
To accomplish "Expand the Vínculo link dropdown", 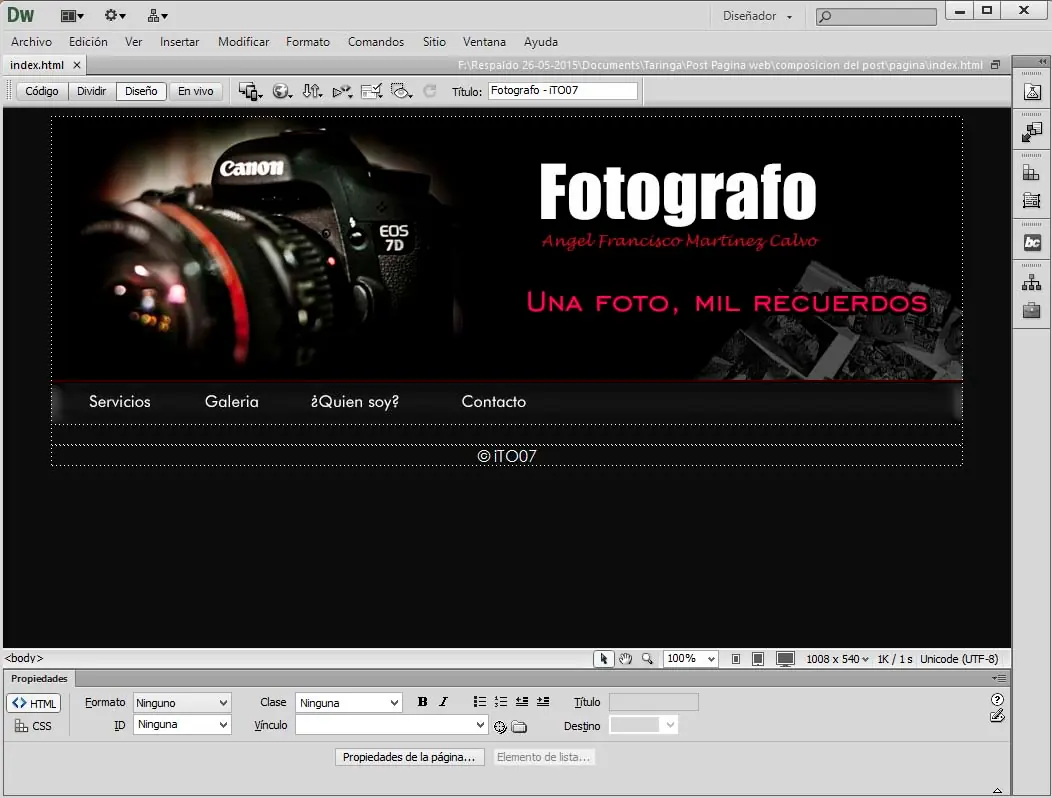I will click(x=480, y=726).
